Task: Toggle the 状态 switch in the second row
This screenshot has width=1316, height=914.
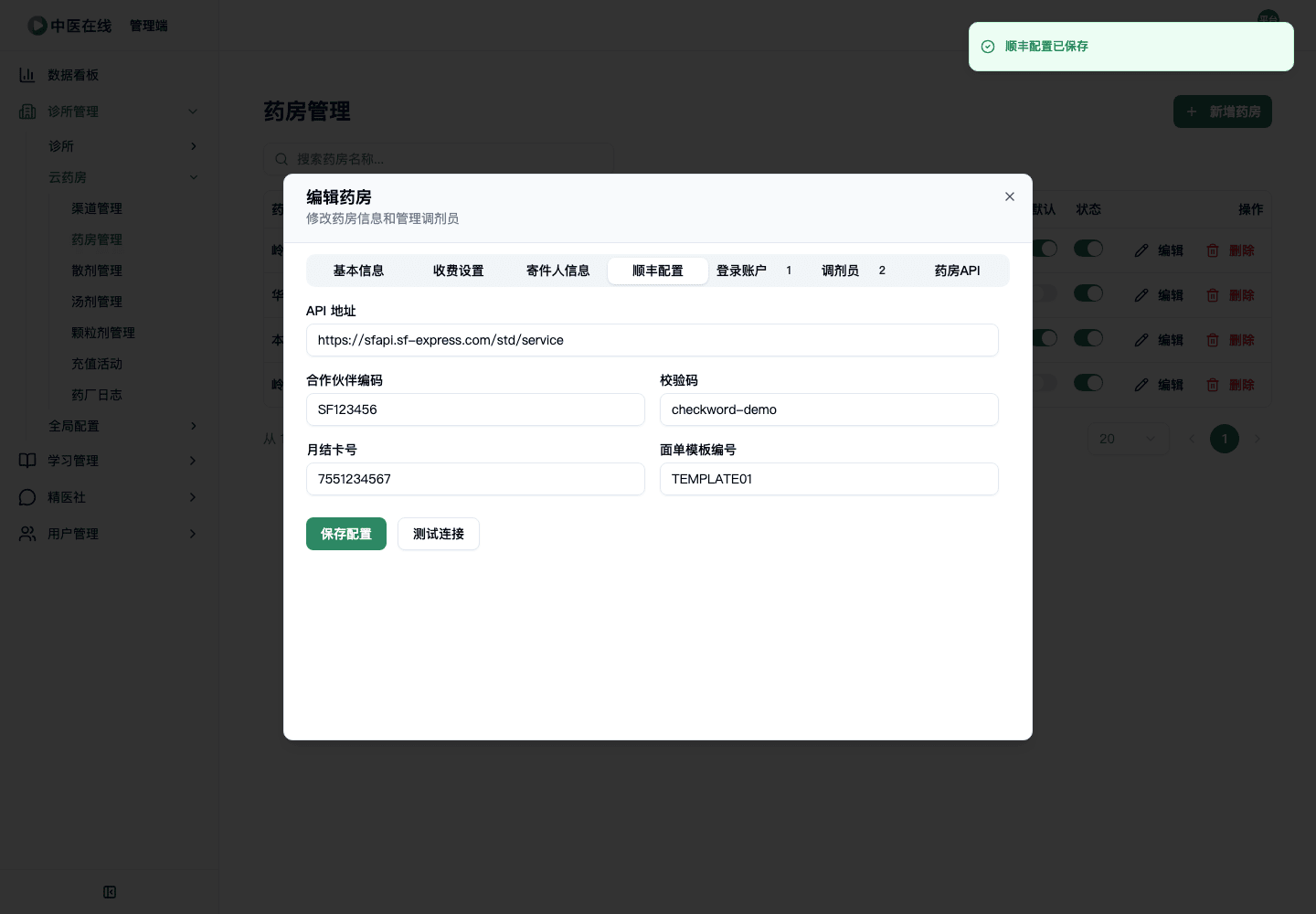Action: (1088, 293)
